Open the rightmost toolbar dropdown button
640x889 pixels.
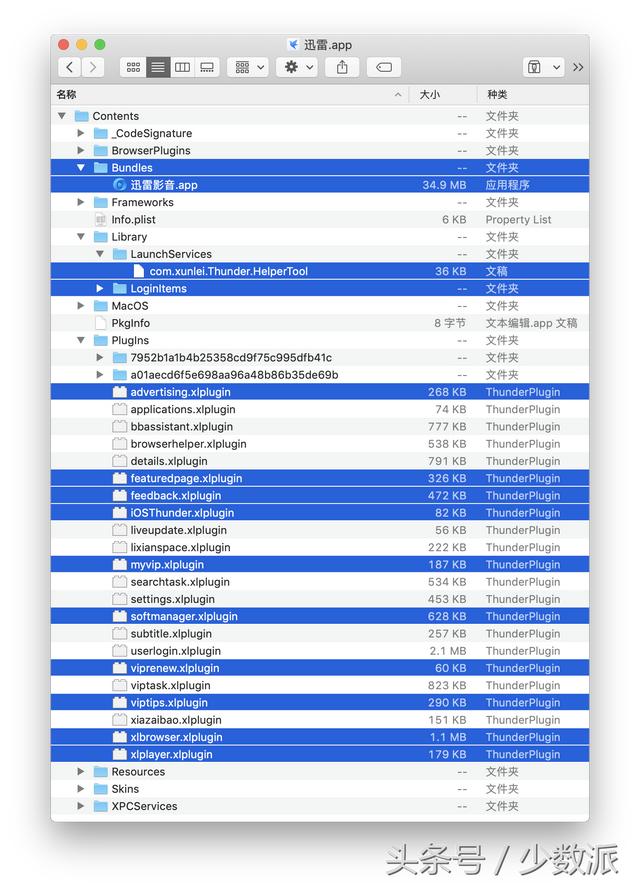(x=543, y=67)
